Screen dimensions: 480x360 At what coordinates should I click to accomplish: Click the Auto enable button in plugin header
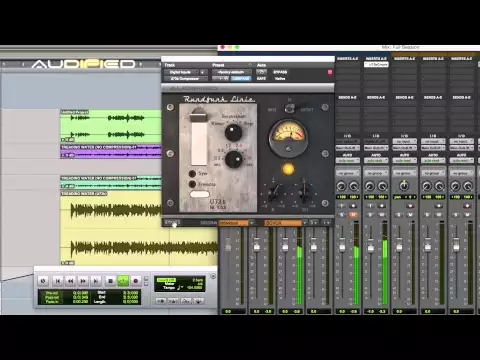(x=262, y=72)
